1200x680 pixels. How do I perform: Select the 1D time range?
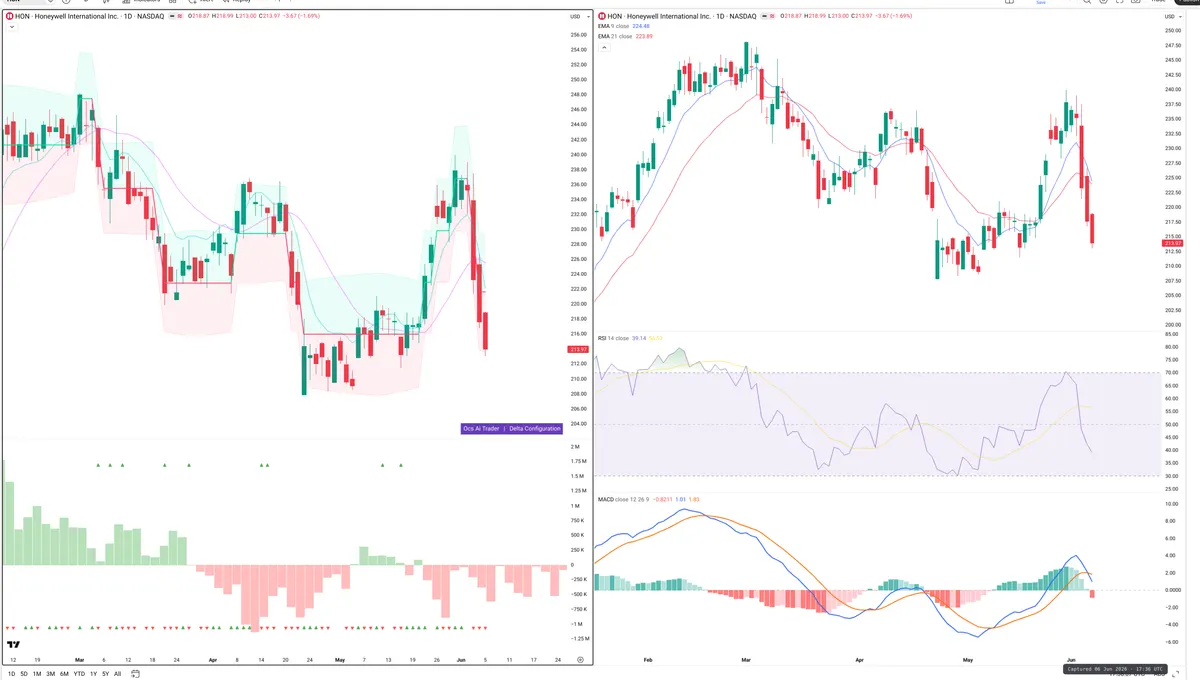pyautogui.click(x=10, y=674)
